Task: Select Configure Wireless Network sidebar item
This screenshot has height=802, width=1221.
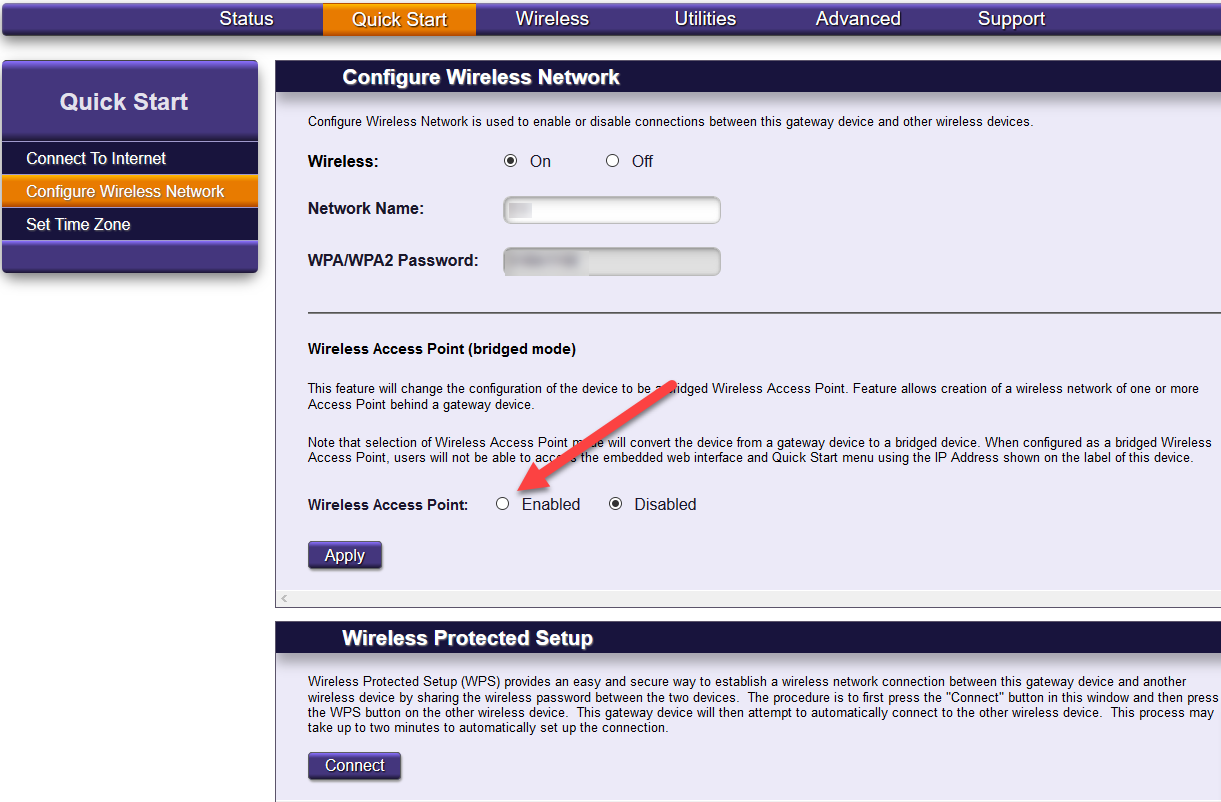Action: point(125,191)
